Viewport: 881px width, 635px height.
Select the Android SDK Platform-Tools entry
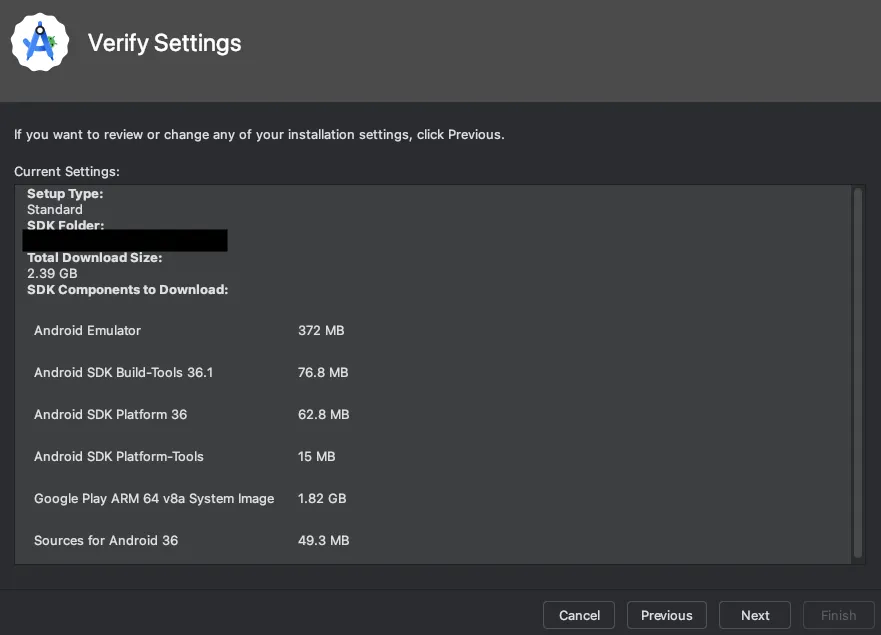click(119, 456)
